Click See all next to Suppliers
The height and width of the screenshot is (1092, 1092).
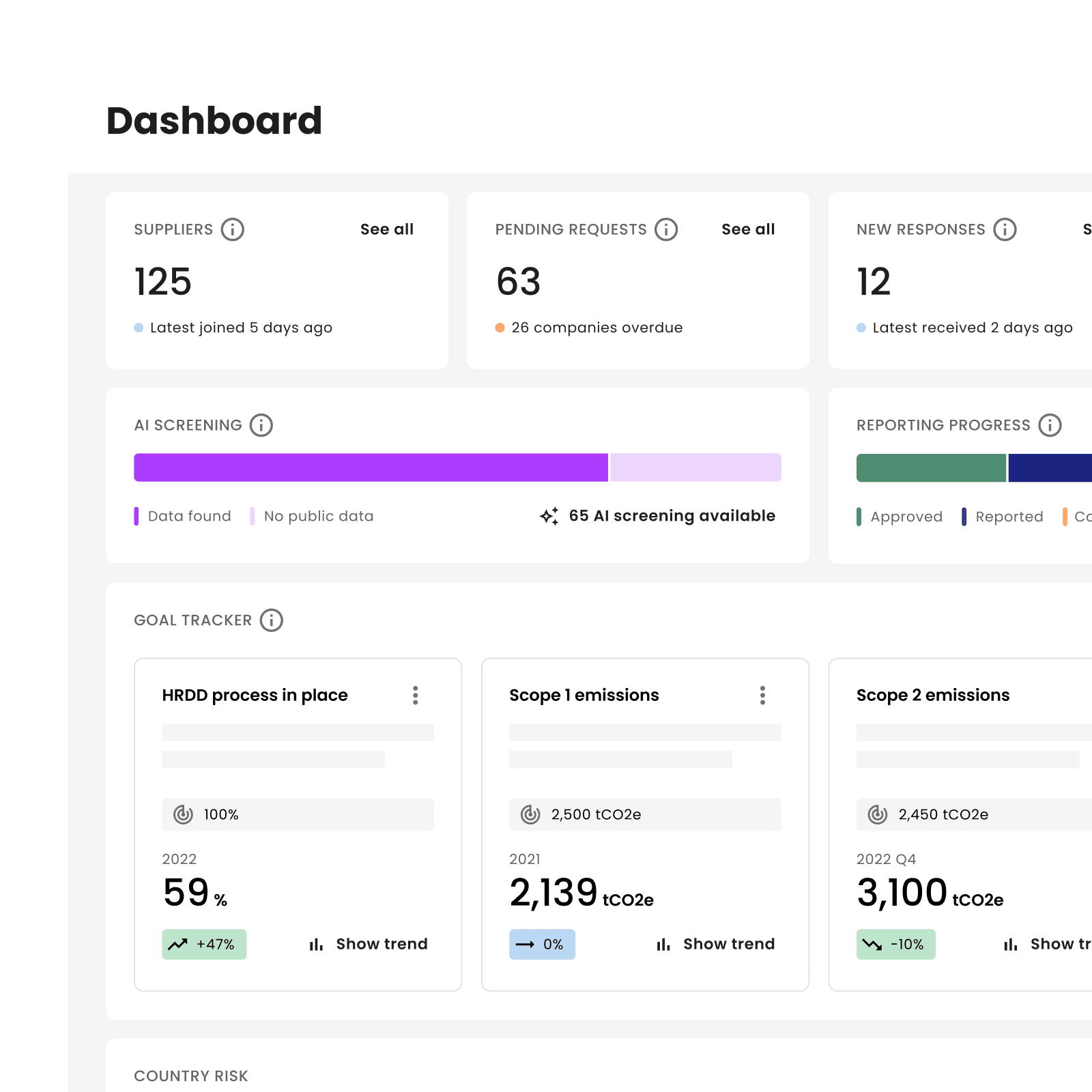(387, 229)
